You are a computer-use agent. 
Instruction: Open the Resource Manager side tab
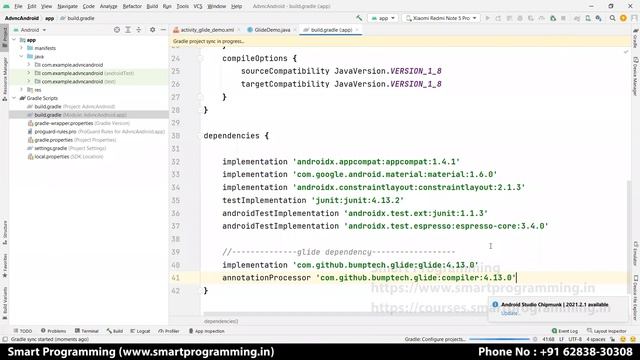tap(4, 78)
